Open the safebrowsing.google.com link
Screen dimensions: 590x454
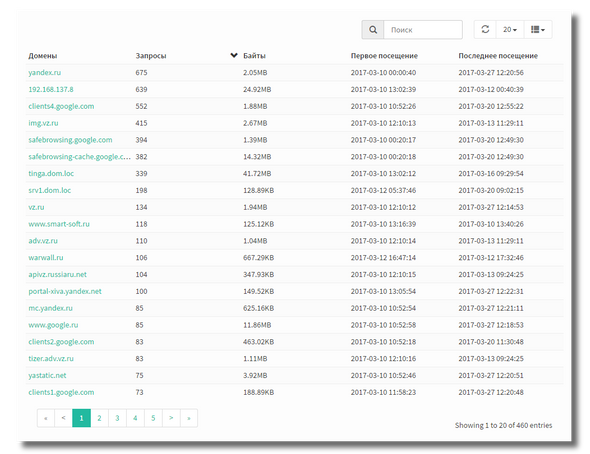70,140
